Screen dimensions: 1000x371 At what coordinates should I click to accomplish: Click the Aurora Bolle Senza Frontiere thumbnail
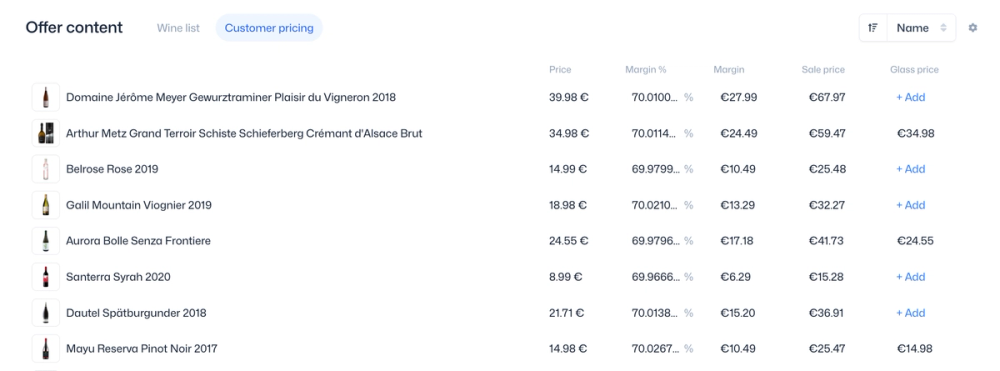(46, 241)
